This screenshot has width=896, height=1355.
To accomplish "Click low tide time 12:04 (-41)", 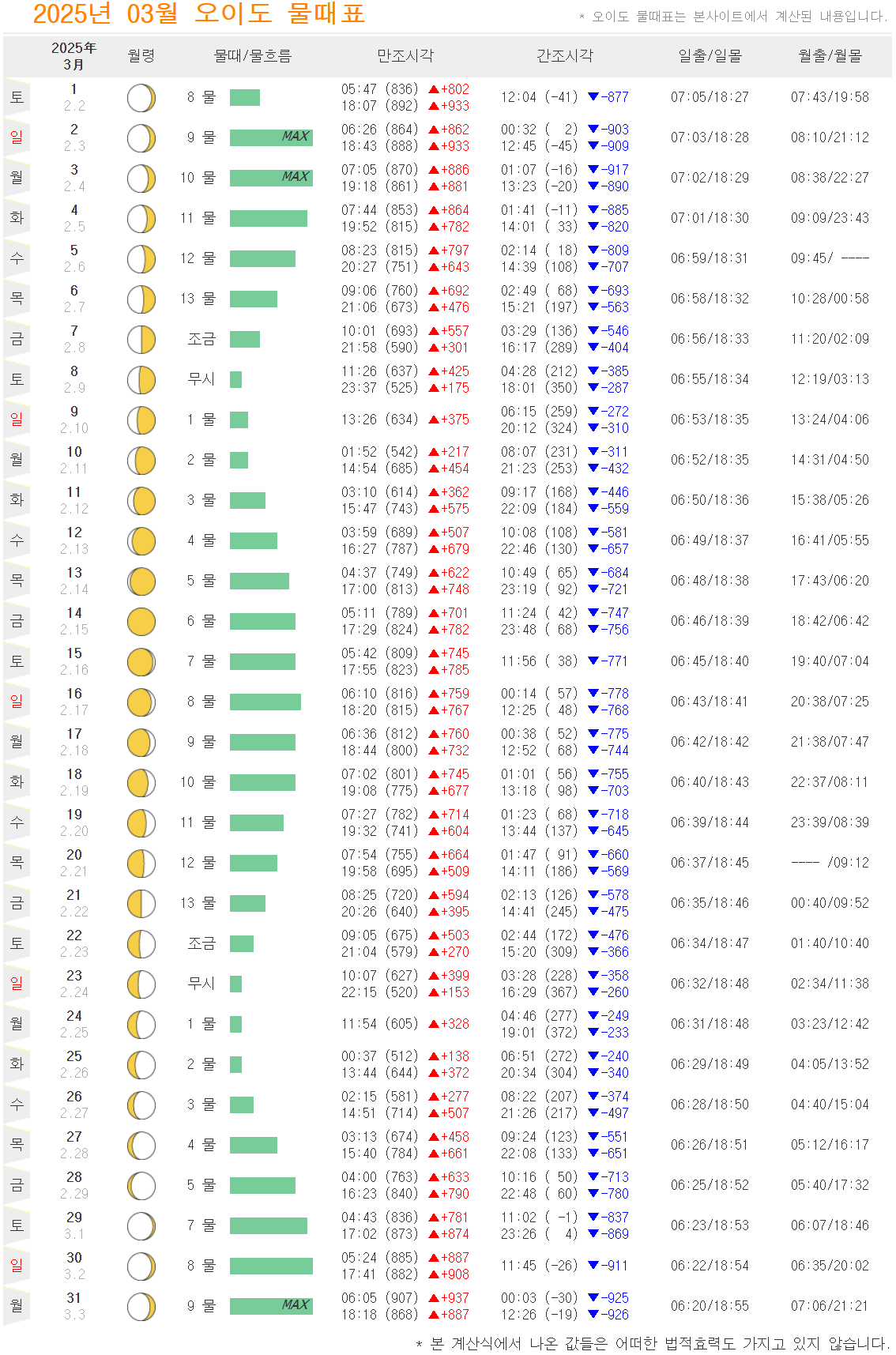I will 540,97.
